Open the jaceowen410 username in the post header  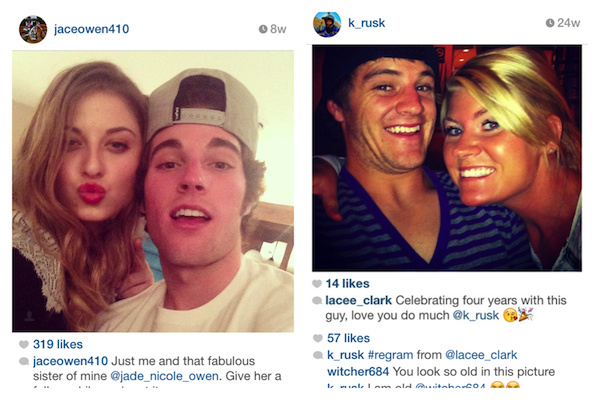point(91,29)
